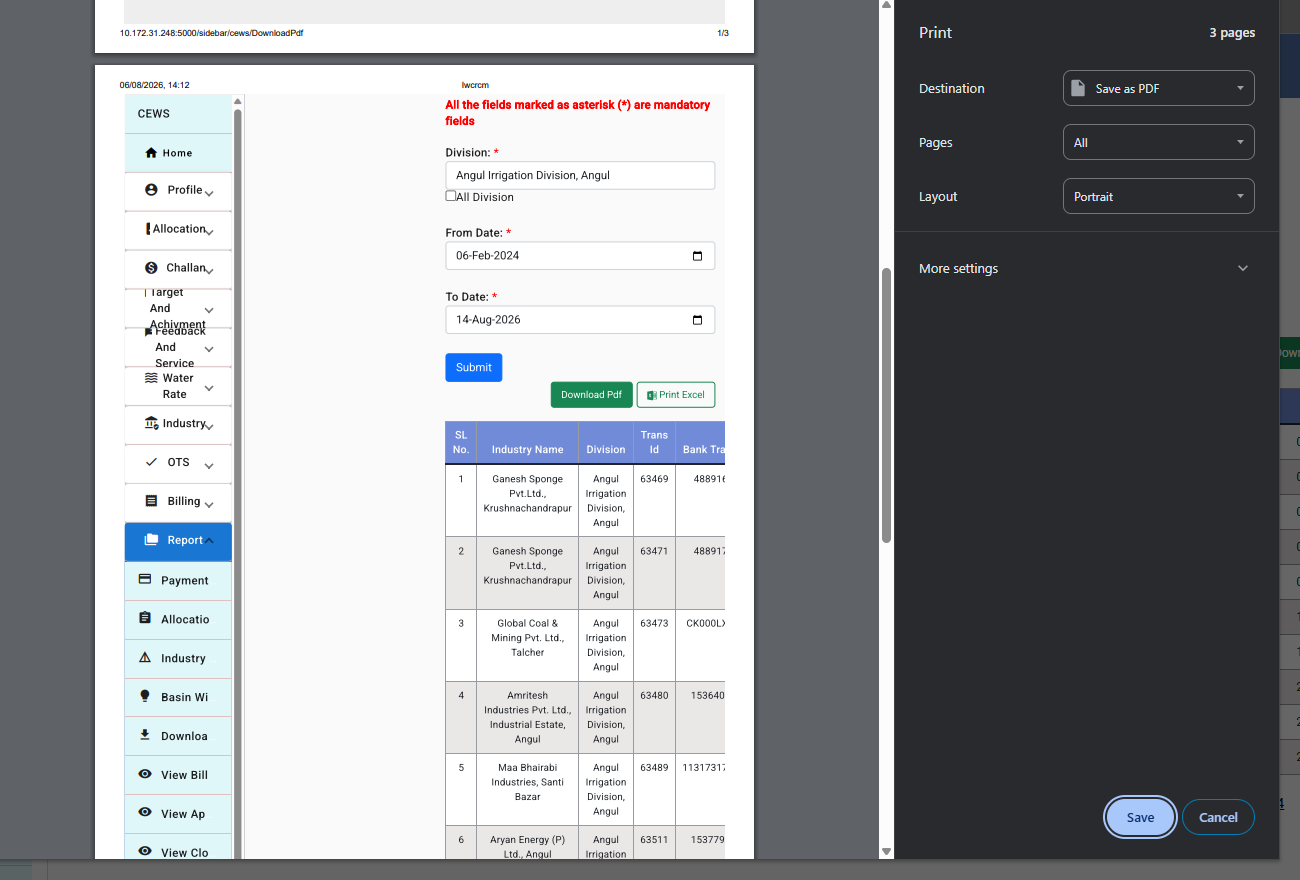Expand the OTS menu chevron

[209, 466]
